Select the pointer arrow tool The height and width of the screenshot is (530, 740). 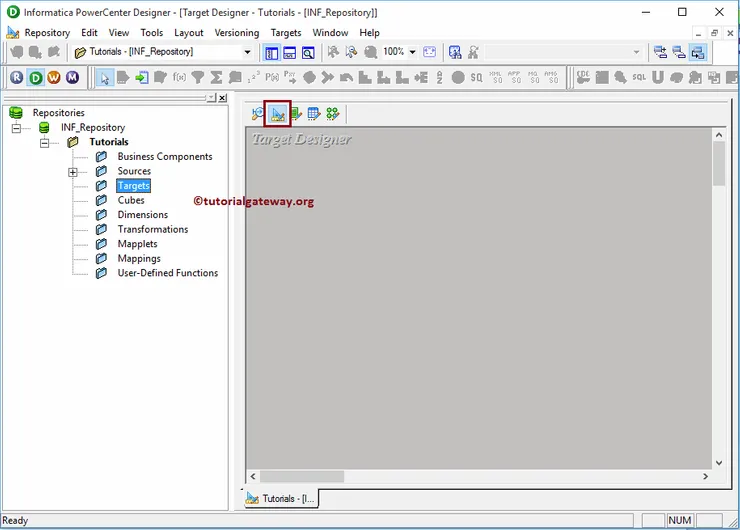point(104,78)
